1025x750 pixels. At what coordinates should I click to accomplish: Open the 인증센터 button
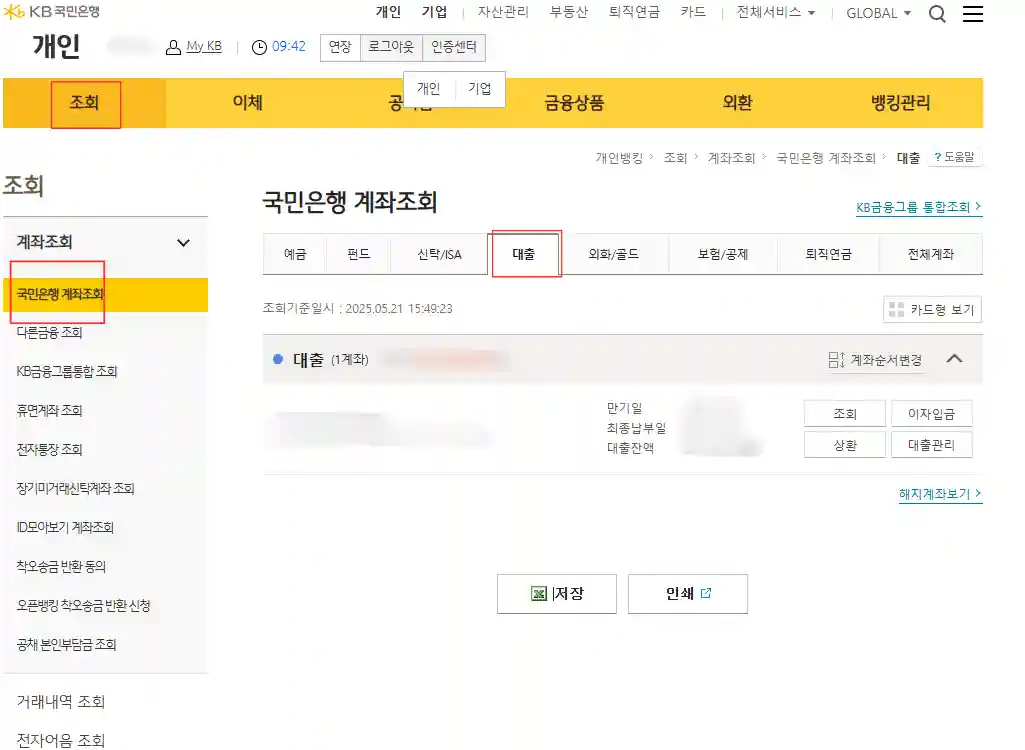(454, 47)
